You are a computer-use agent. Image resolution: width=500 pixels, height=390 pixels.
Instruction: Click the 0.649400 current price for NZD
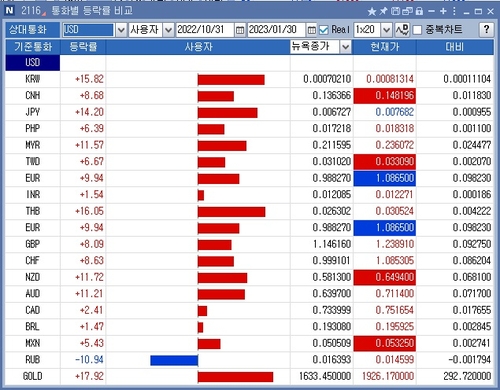coord(385,277)
